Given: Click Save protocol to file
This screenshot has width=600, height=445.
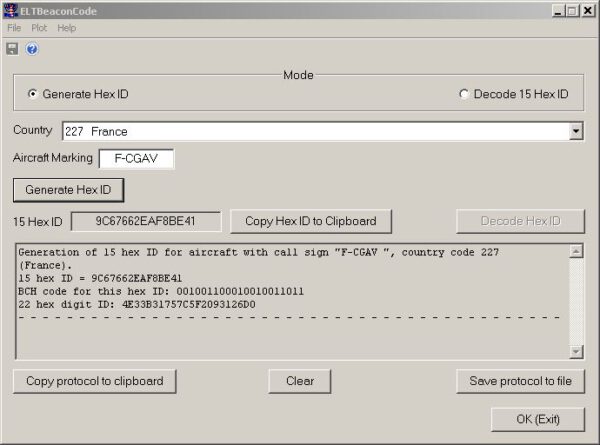Looking at the screenshot, I should point(520,381).
